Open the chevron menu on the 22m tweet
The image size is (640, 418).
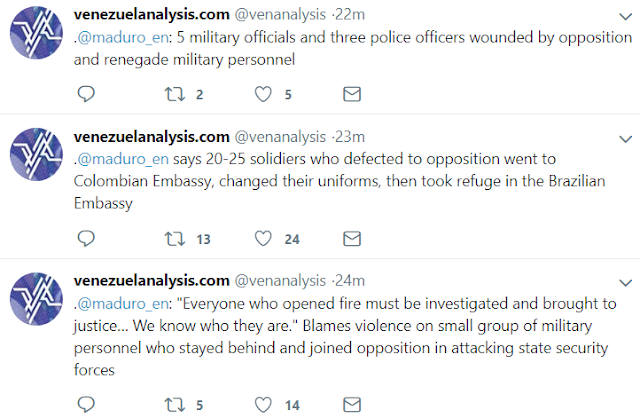[x=625, y=17]
